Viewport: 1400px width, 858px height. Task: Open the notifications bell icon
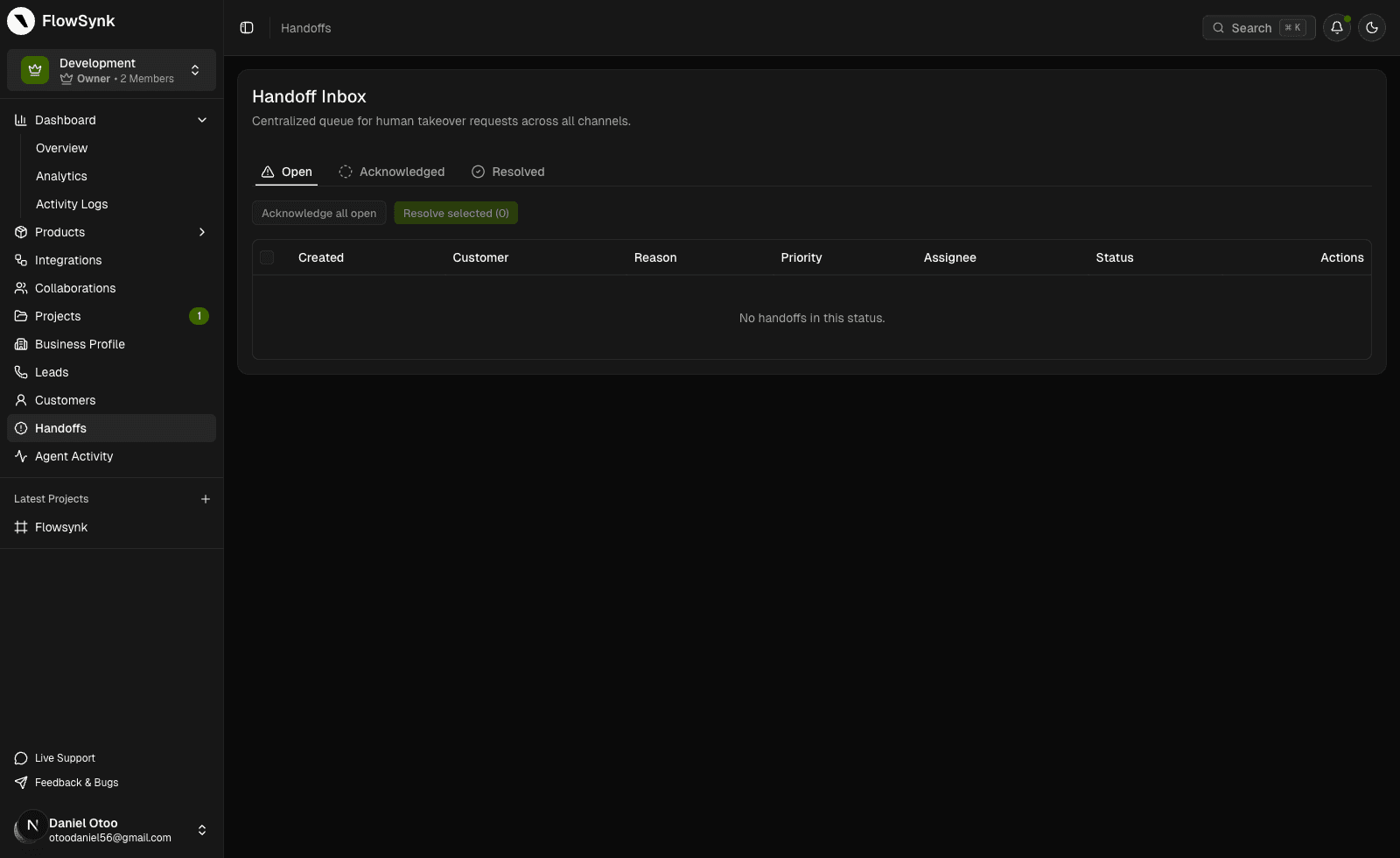1336,27
